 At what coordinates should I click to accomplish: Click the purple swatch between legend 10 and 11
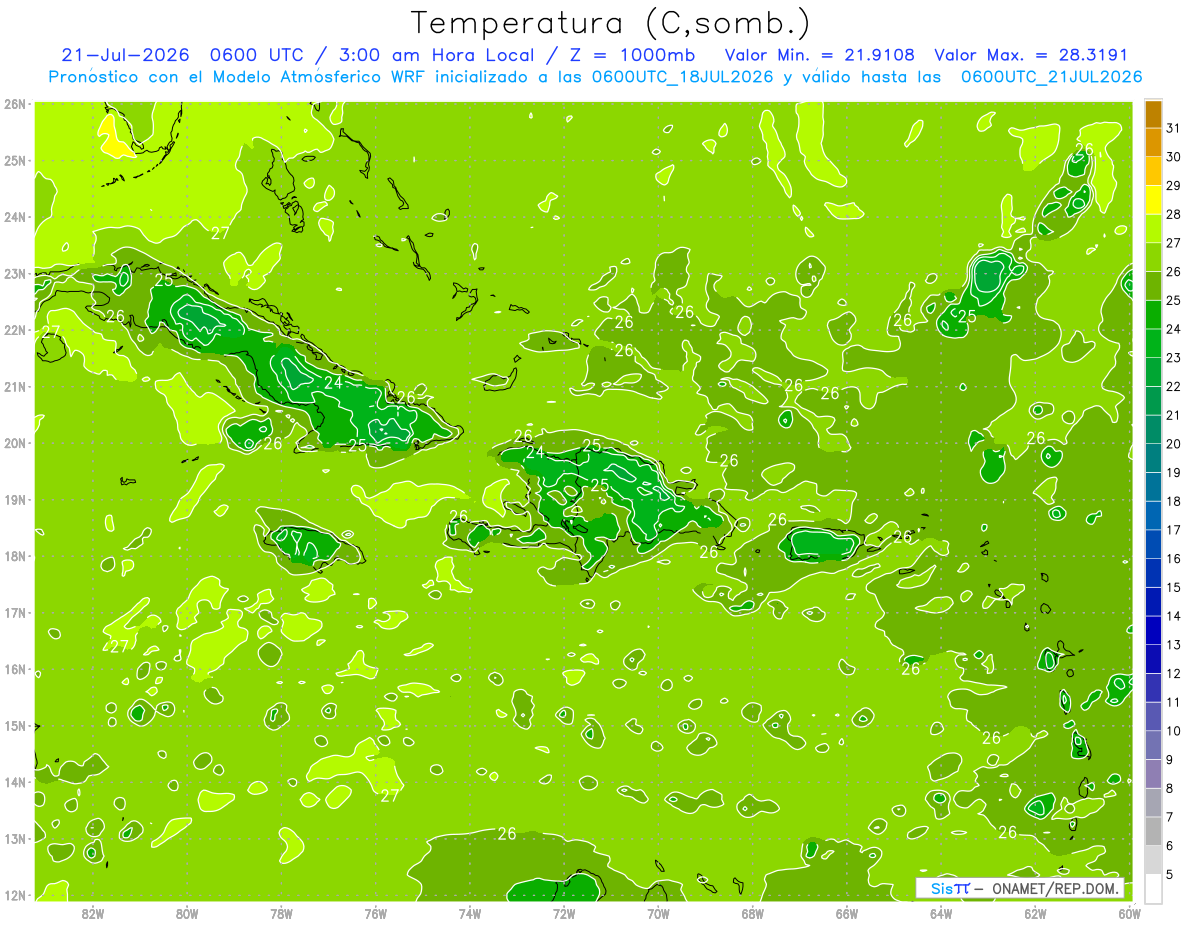(x=1153, y=716)
